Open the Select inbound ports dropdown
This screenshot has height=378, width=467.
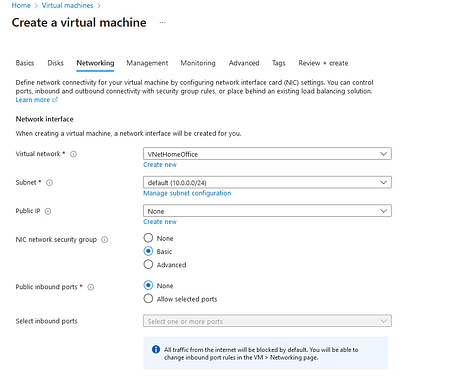click(267, 321)
